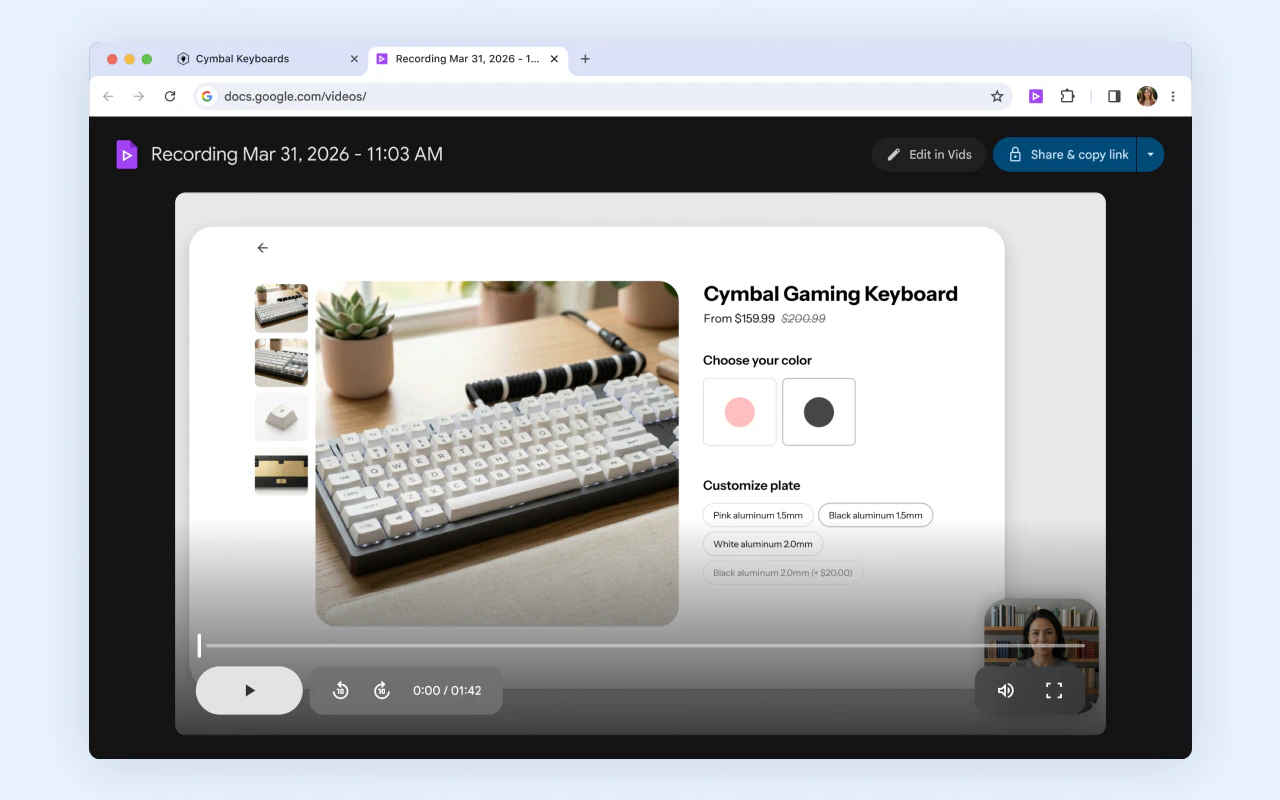Open Edit in Vids
The width and height of the screenshot is (1280, 800).
click(x=929, y=154)
